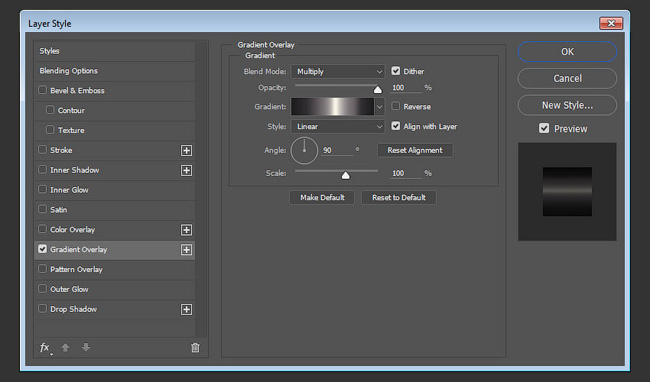Adjust the Angle dial control
This screenshot has height=382, width=650.
click(x=304, y=150)
